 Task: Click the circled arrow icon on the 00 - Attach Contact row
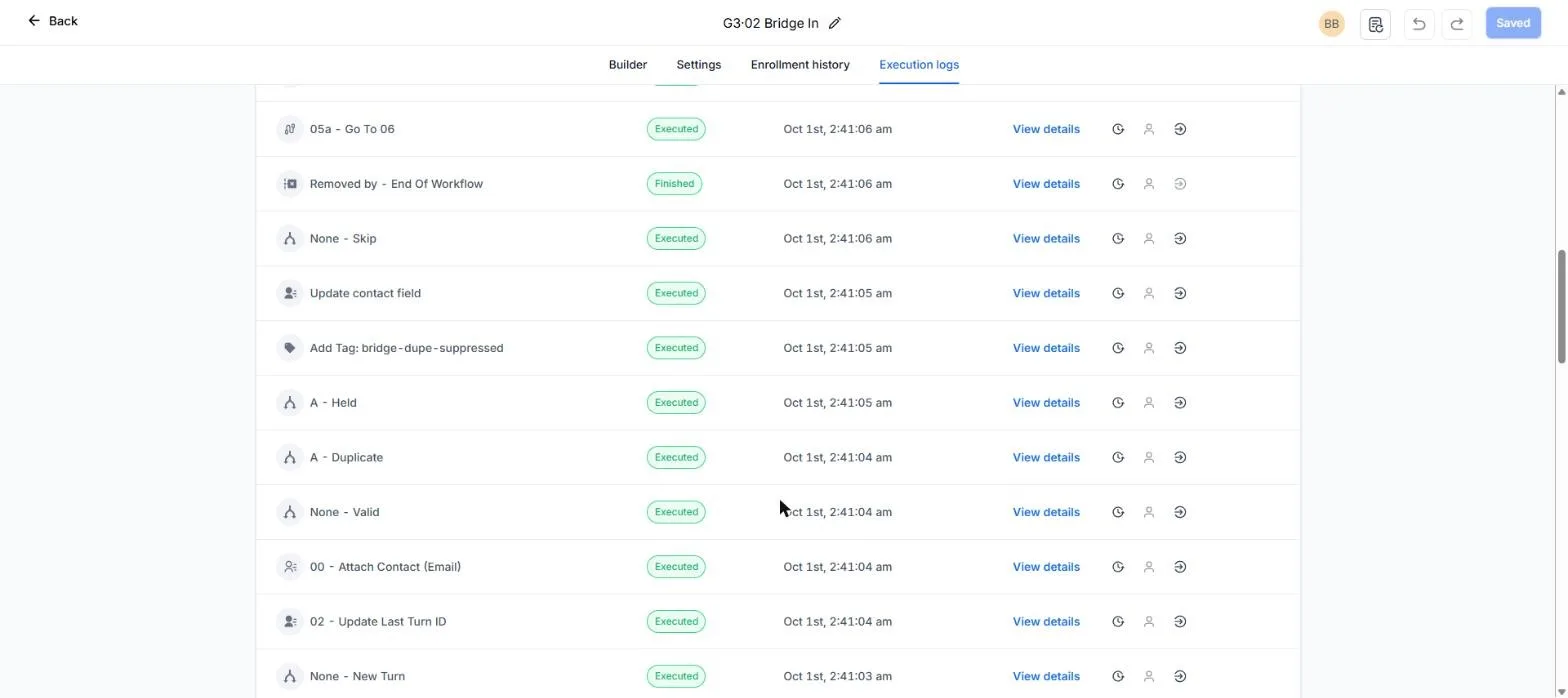(1180, 567)
